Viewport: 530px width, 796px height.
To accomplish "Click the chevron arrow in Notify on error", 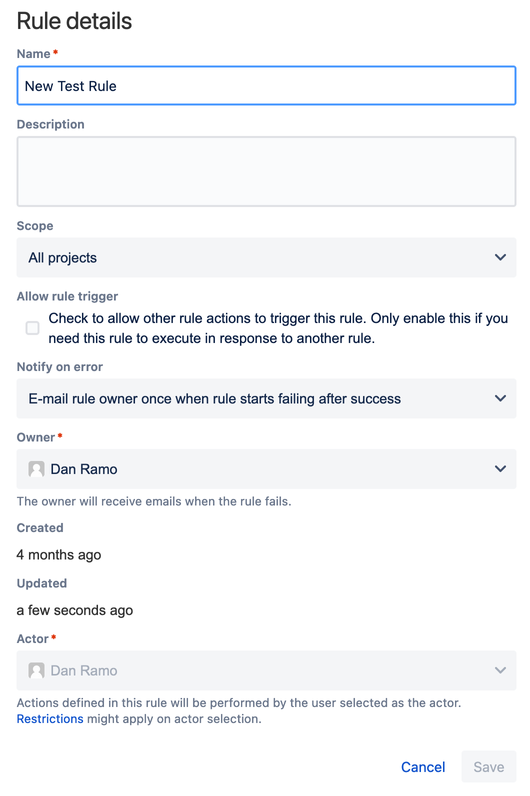I will [500, 399].
